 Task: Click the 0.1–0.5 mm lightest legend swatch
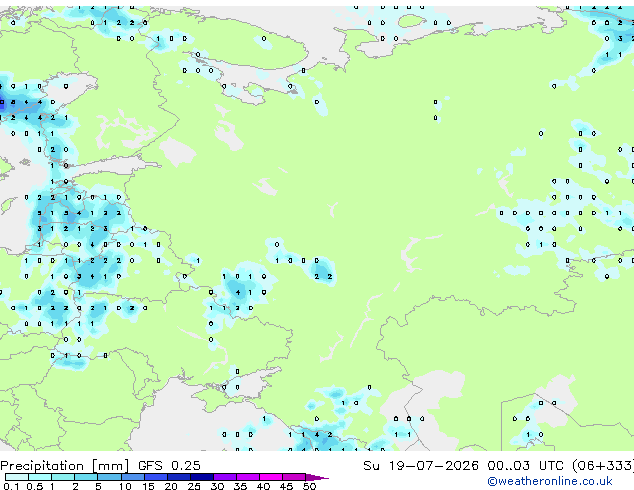coord(17,477)
